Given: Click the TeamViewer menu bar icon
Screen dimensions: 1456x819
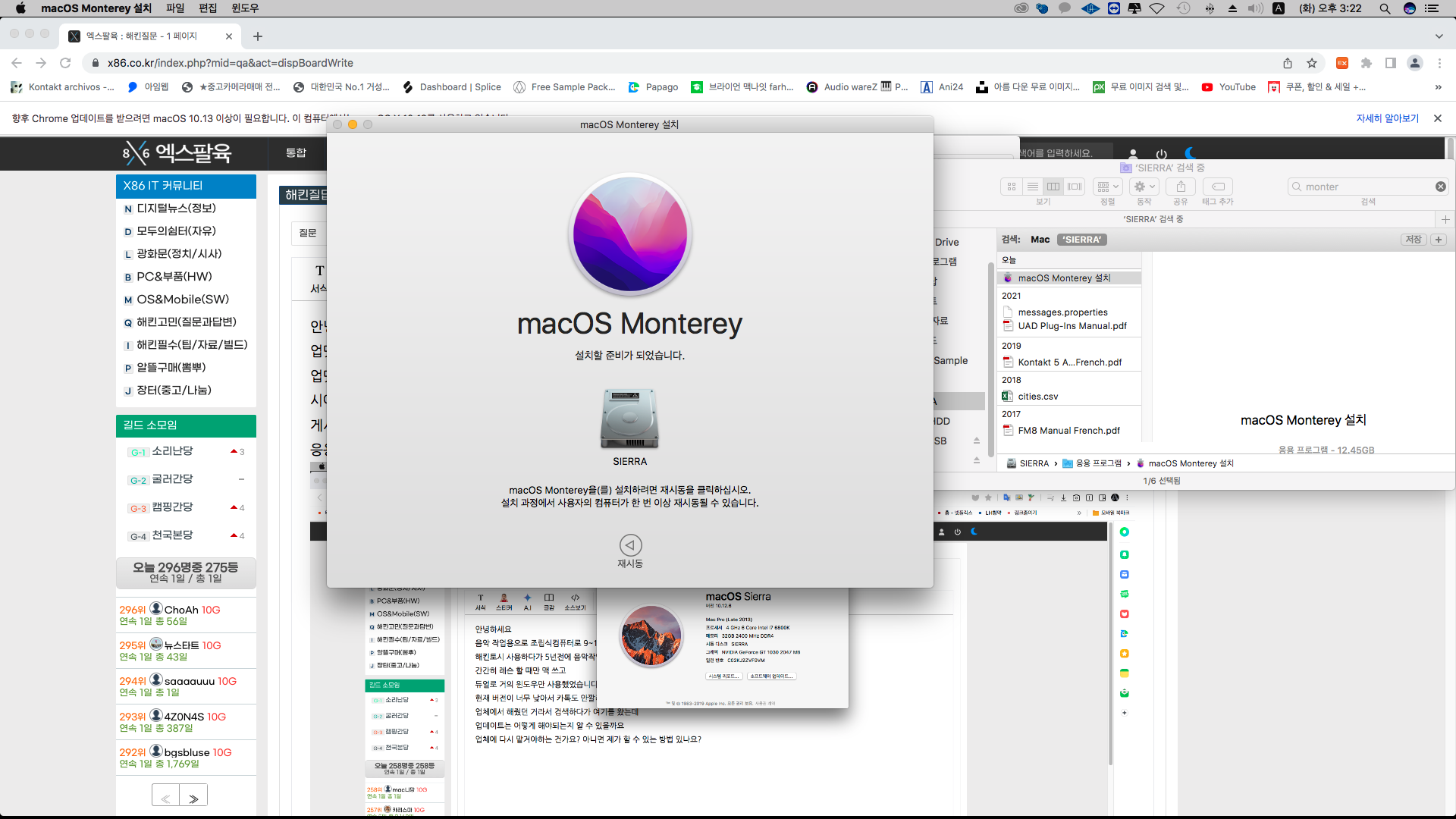Looking at the screenshot, I should (x=1114, y=8).
